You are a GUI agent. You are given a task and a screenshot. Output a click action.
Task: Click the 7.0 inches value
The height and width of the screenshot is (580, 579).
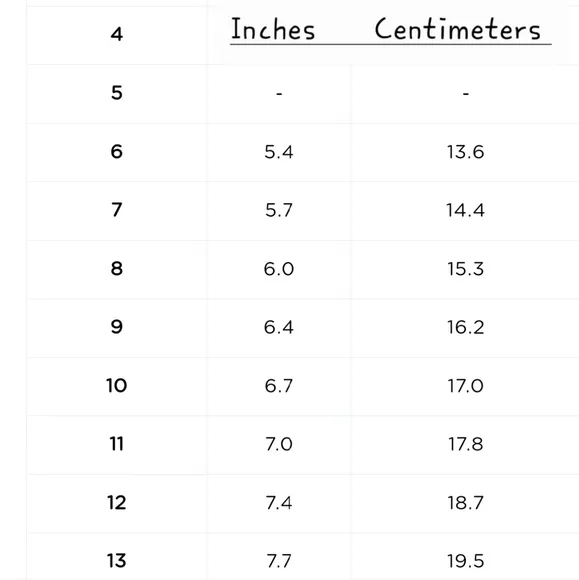click(279, 444)
